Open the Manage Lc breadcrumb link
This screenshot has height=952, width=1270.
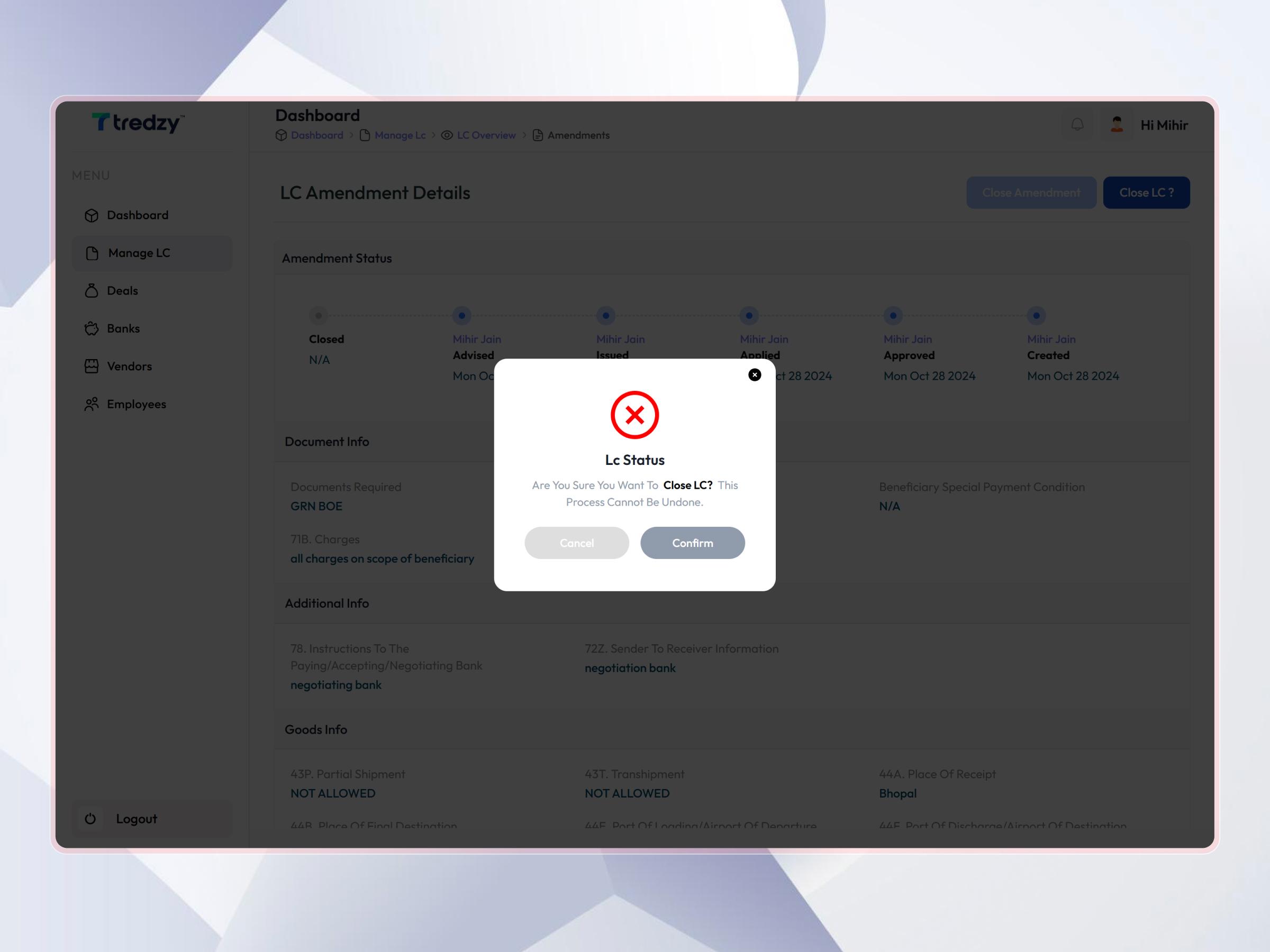tap(400, 135)
